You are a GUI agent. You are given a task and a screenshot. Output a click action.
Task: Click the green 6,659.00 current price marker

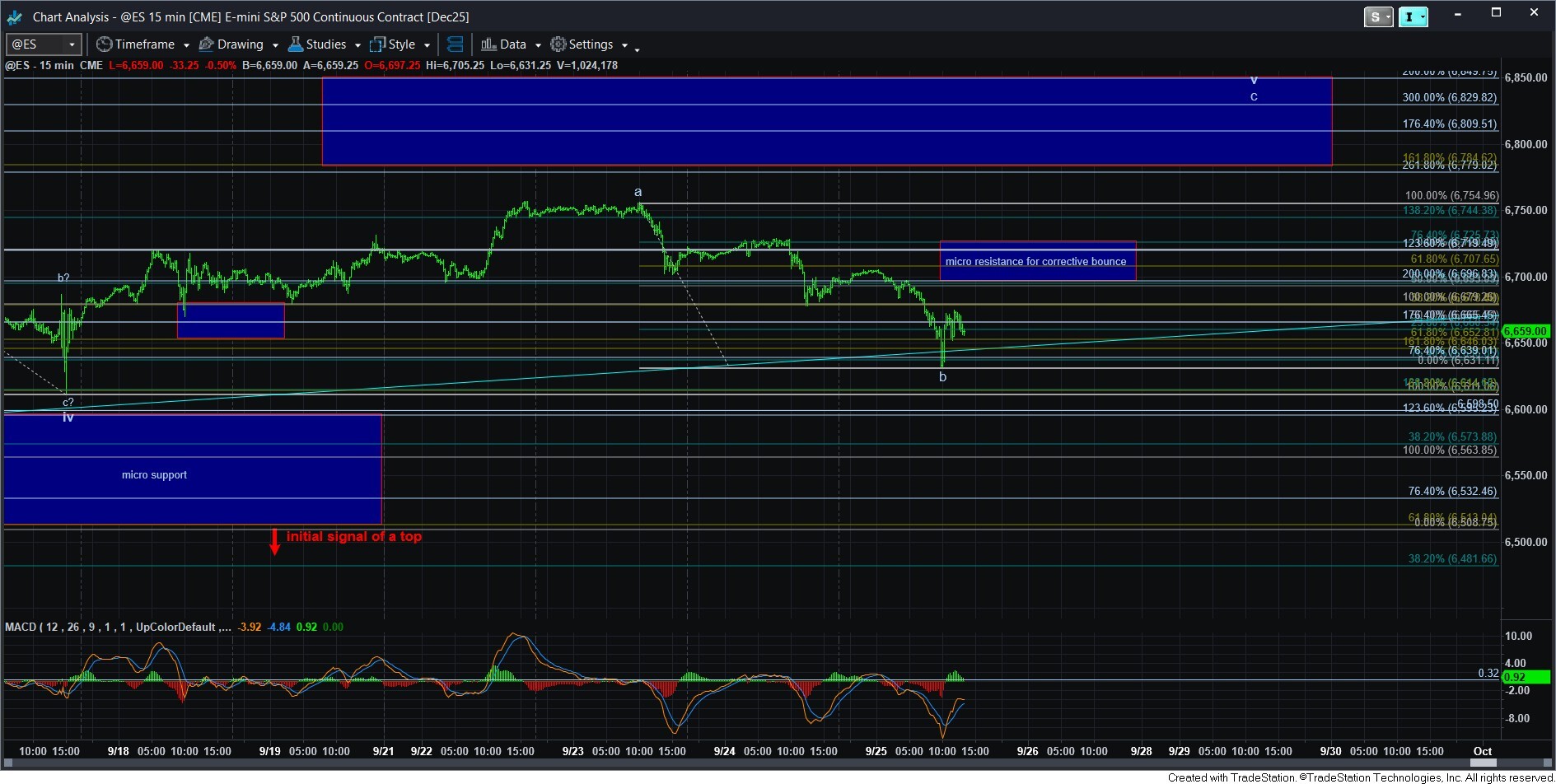click(1526, 331)
